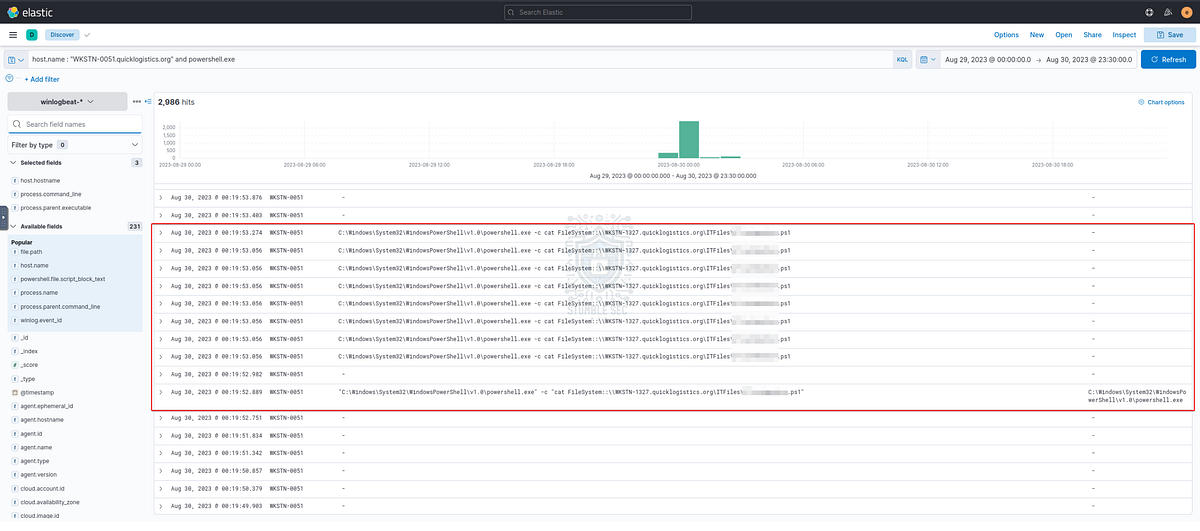Expand the row at 00:19:49.903
This screenshot has width=1200, height=531.
click(162, 506)
